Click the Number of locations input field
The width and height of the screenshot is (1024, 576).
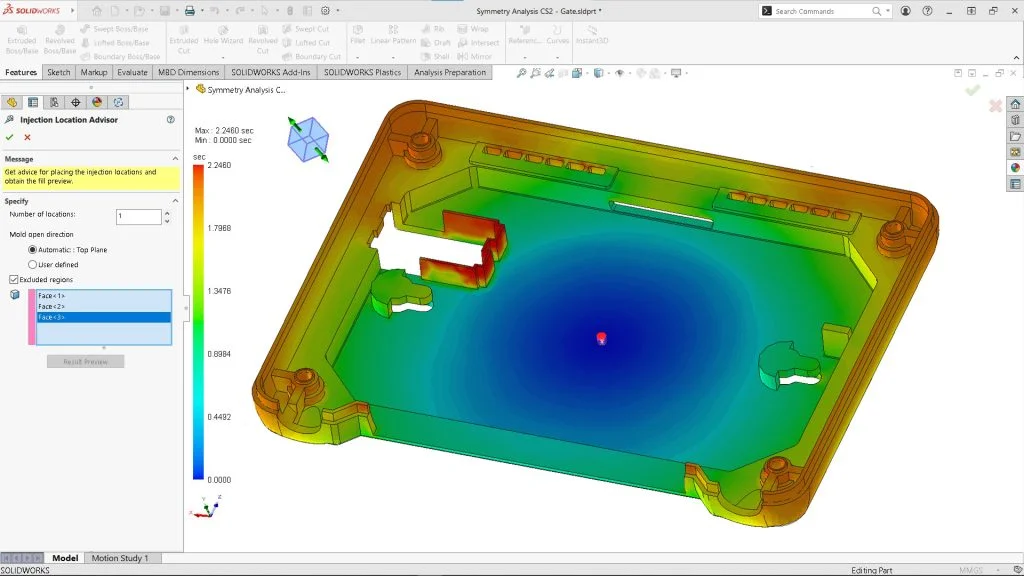pos(136,216)
